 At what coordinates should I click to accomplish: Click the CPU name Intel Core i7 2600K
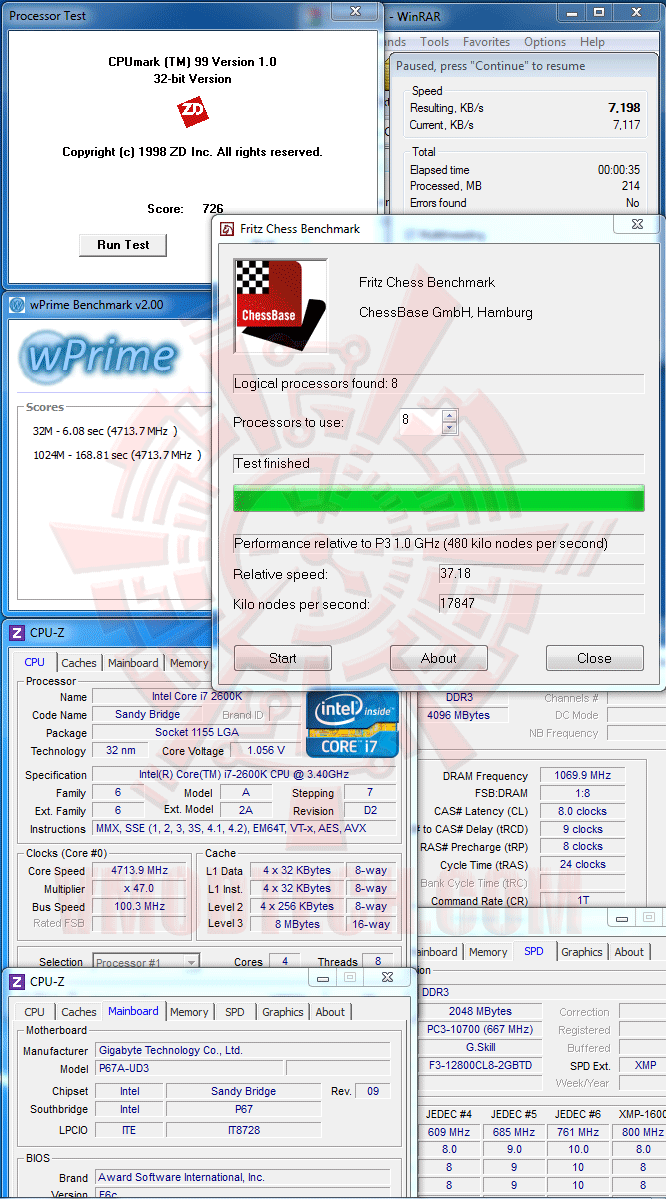pos(197,697)
